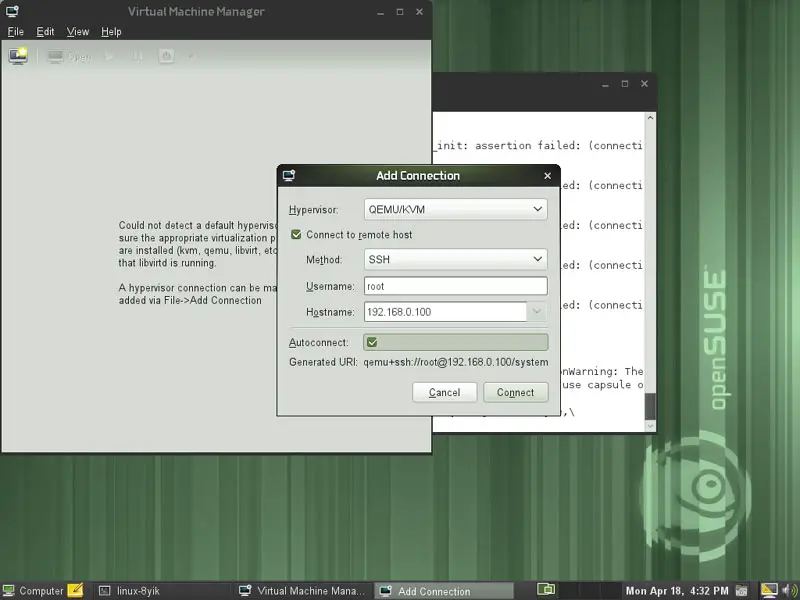
Task: Open the Hypervisor dropdown showing QEMU/KVM
Action: [456, 209]
